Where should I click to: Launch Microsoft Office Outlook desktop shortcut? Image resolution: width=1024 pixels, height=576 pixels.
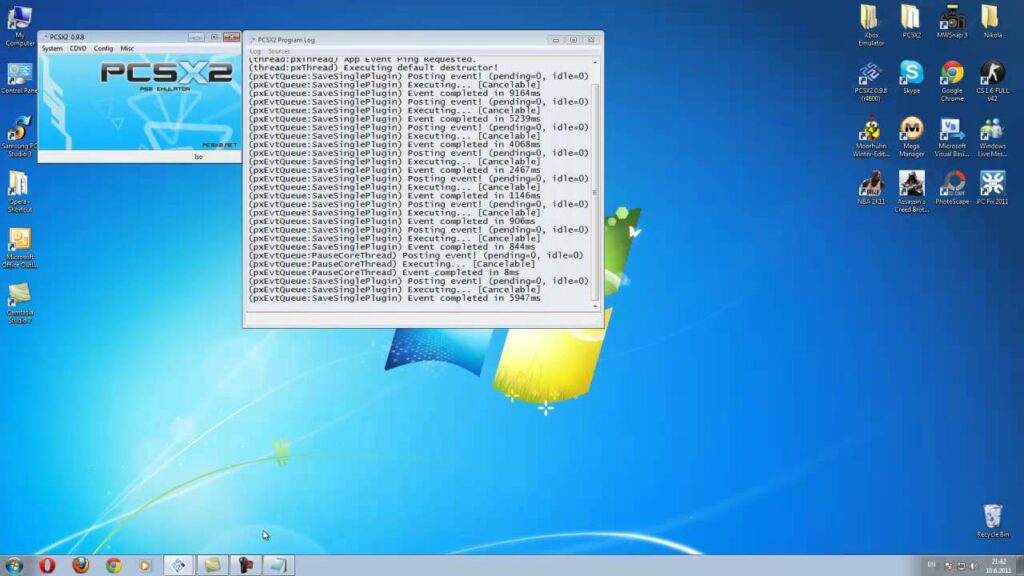(20, 248)
